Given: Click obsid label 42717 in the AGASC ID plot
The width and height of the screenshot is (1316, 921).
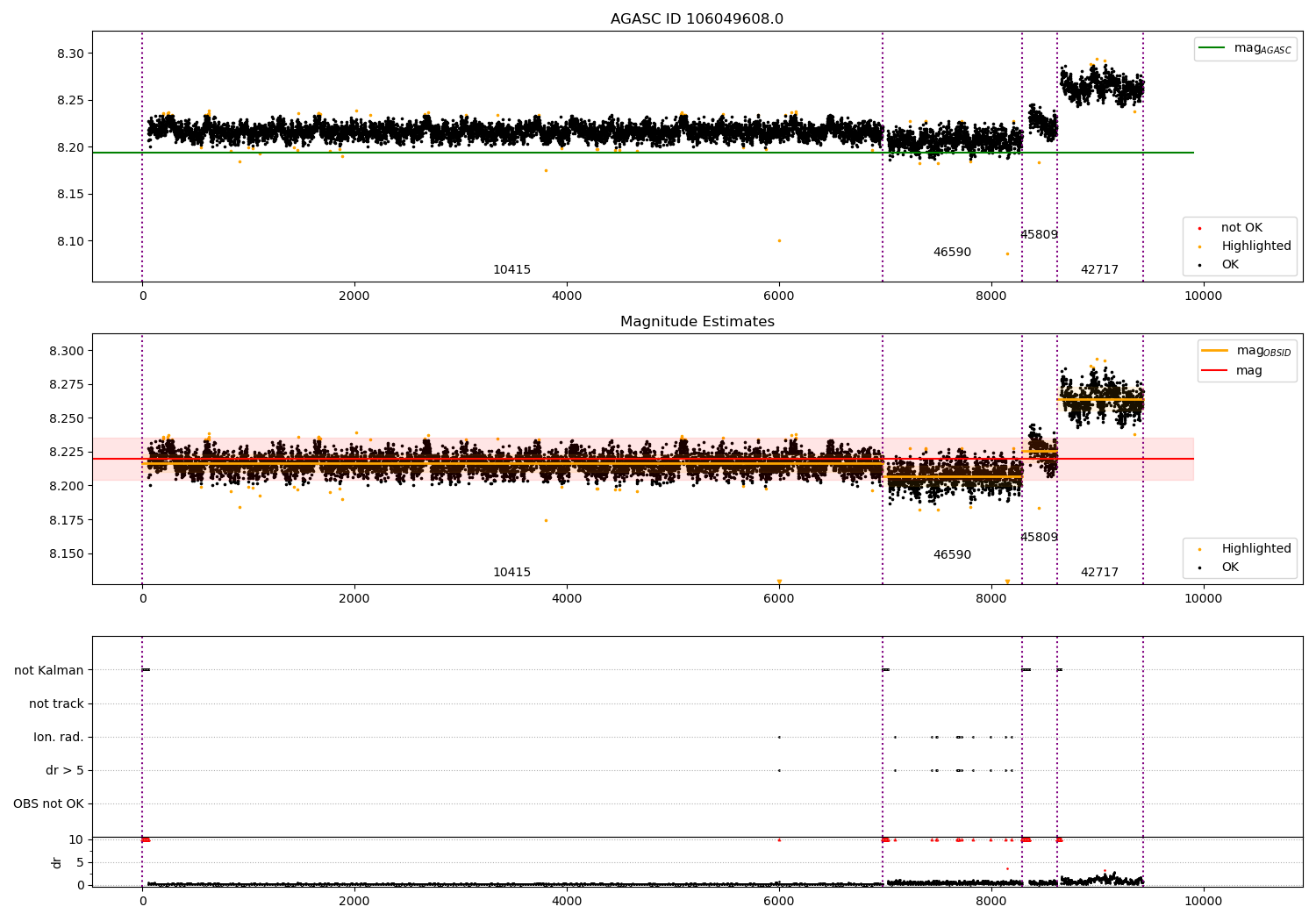Looking at the screenshot, I should coord(1099,270).
